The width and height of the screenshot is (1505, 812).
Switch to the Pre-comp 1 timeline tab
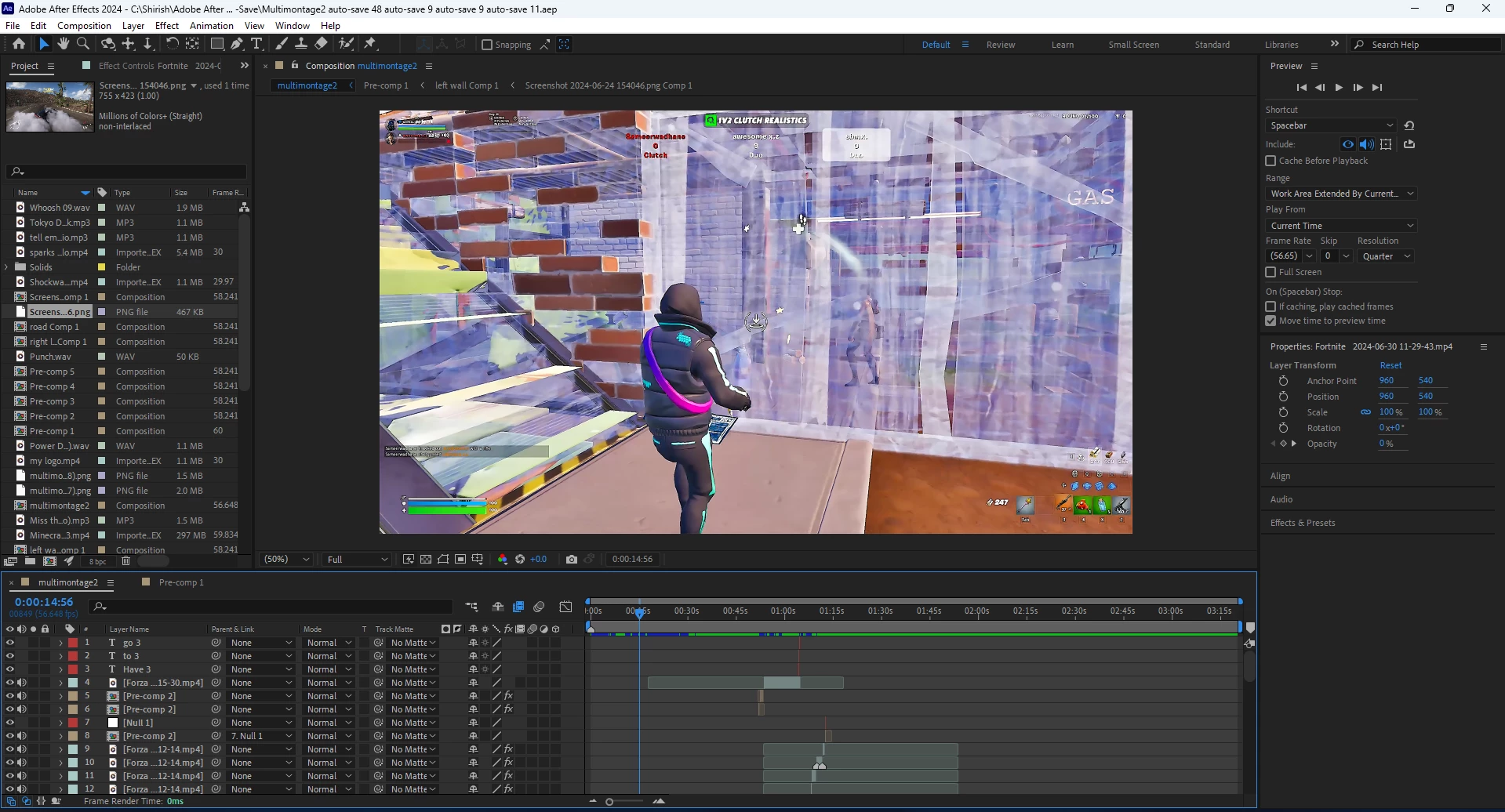pyautogui.click(x=181, y=582)
